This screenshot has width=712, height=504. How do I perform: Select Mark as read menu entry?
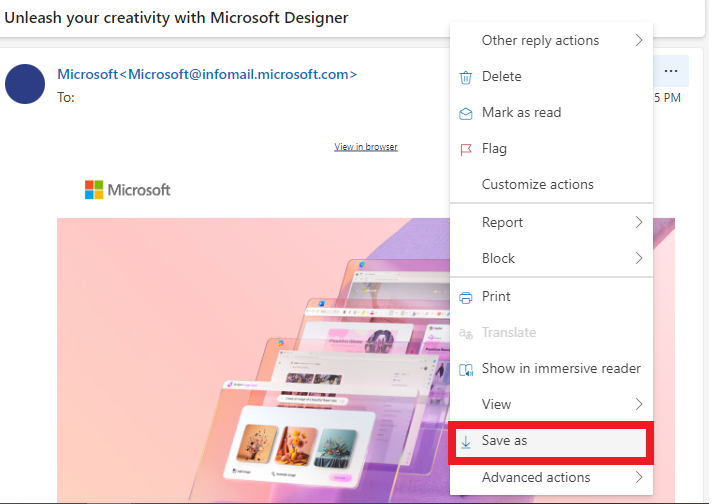coord(551,112)
